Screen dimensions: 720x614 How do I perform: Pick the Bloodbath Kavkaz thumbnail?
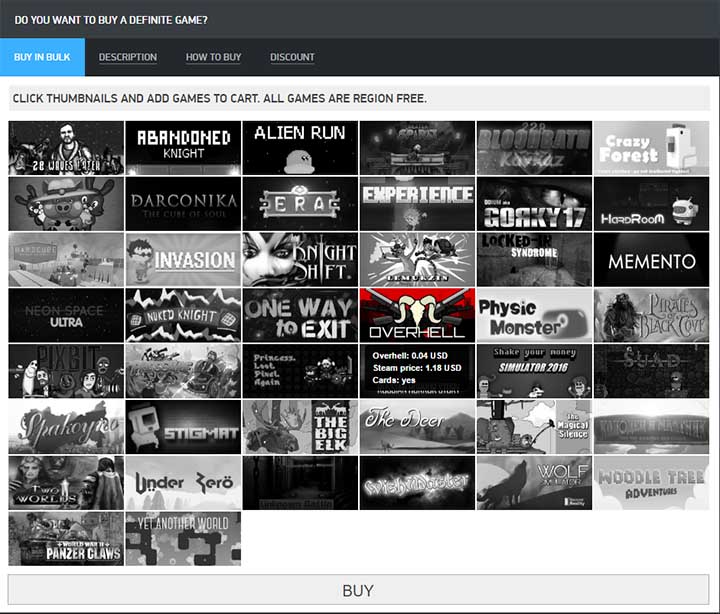point(534,148)
